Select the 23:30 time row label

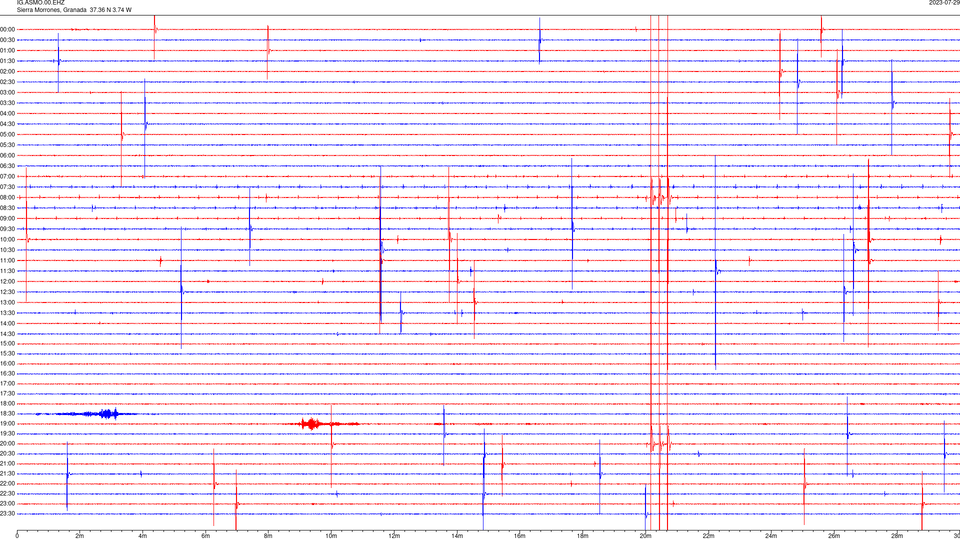(x=8, y=514)
